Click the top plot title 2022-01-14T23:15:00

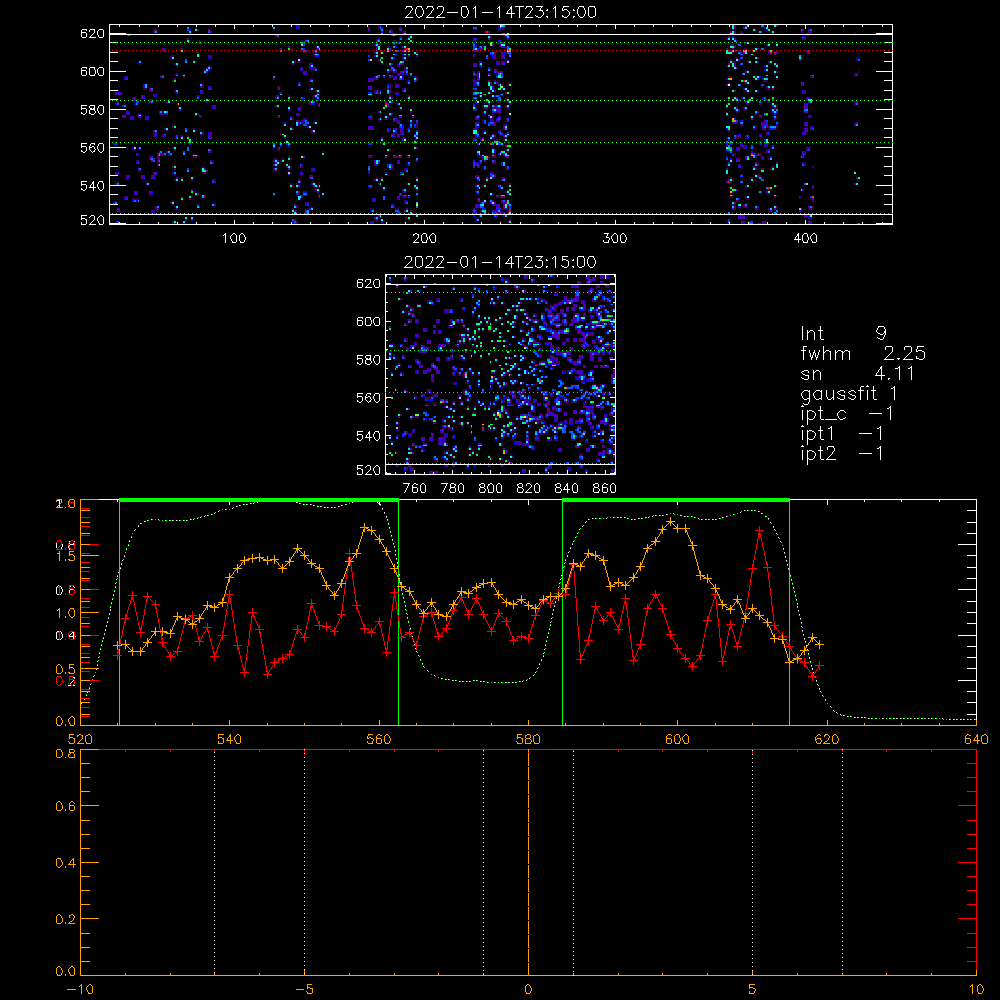[x=500, y=12]
